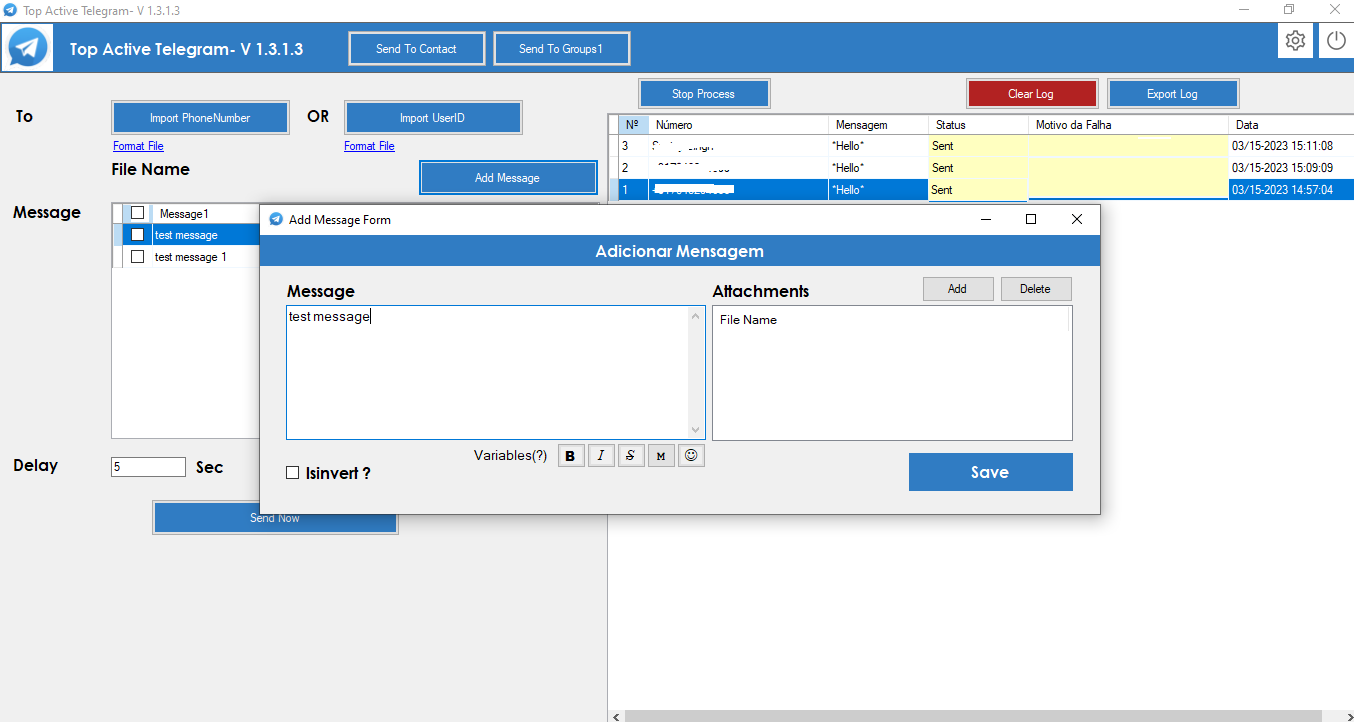The height and width of the screenshot is (722, 1354).
Task: Click the Add Message button
Action: click(507, 178)
